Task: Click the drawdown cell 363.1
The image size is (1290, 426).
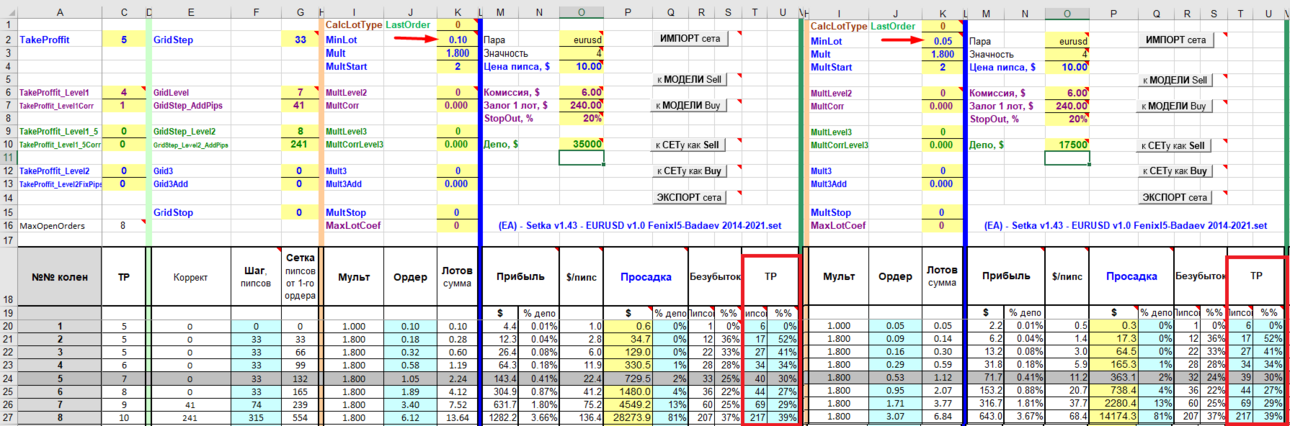Action: [1113, 378]
